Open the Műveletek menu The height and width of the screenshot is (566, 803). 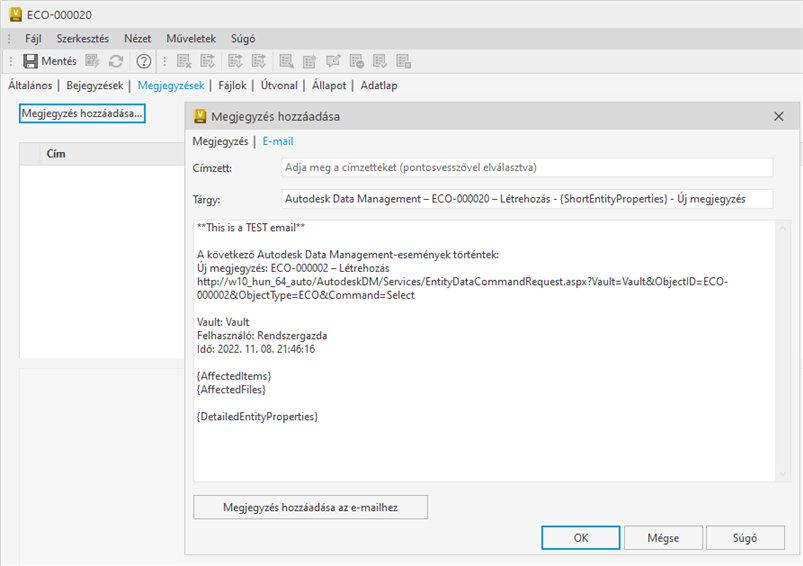191,38
